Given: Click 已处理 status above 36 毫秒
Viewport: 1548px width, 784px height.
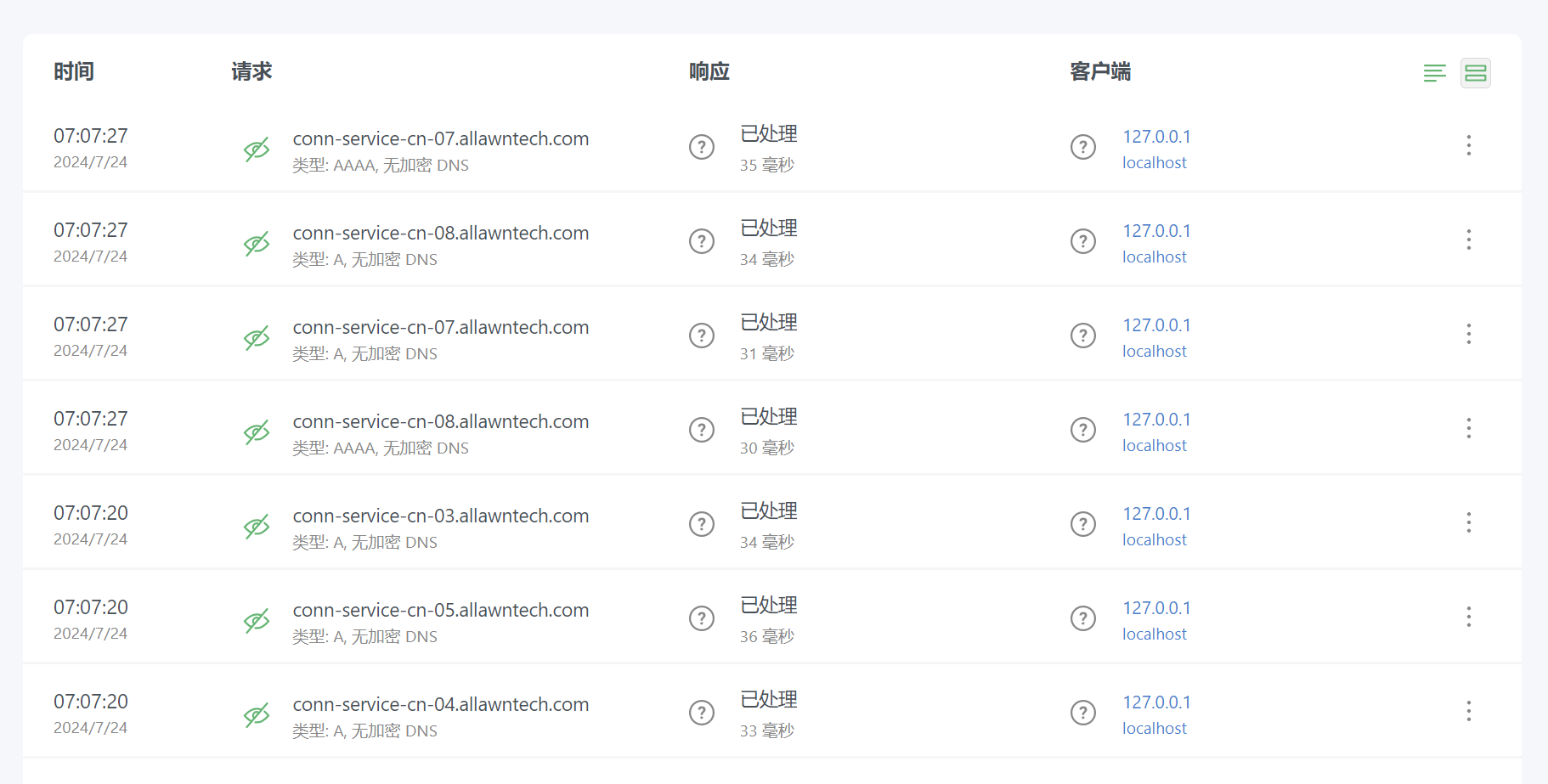Looking at the screenshot, I should click(x=769, y=606).
